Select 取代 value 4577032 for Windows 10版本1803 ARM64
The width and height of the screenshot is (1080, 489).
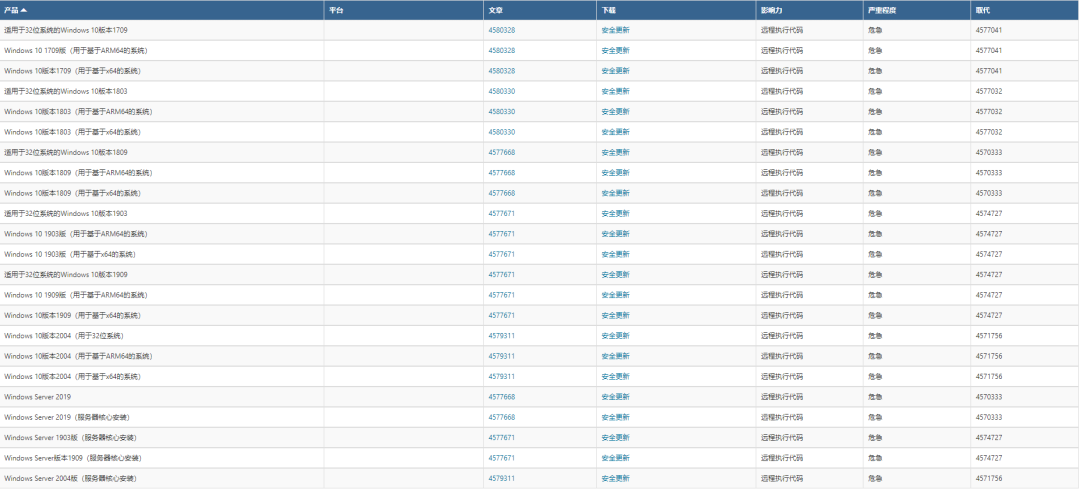[988, 112]
